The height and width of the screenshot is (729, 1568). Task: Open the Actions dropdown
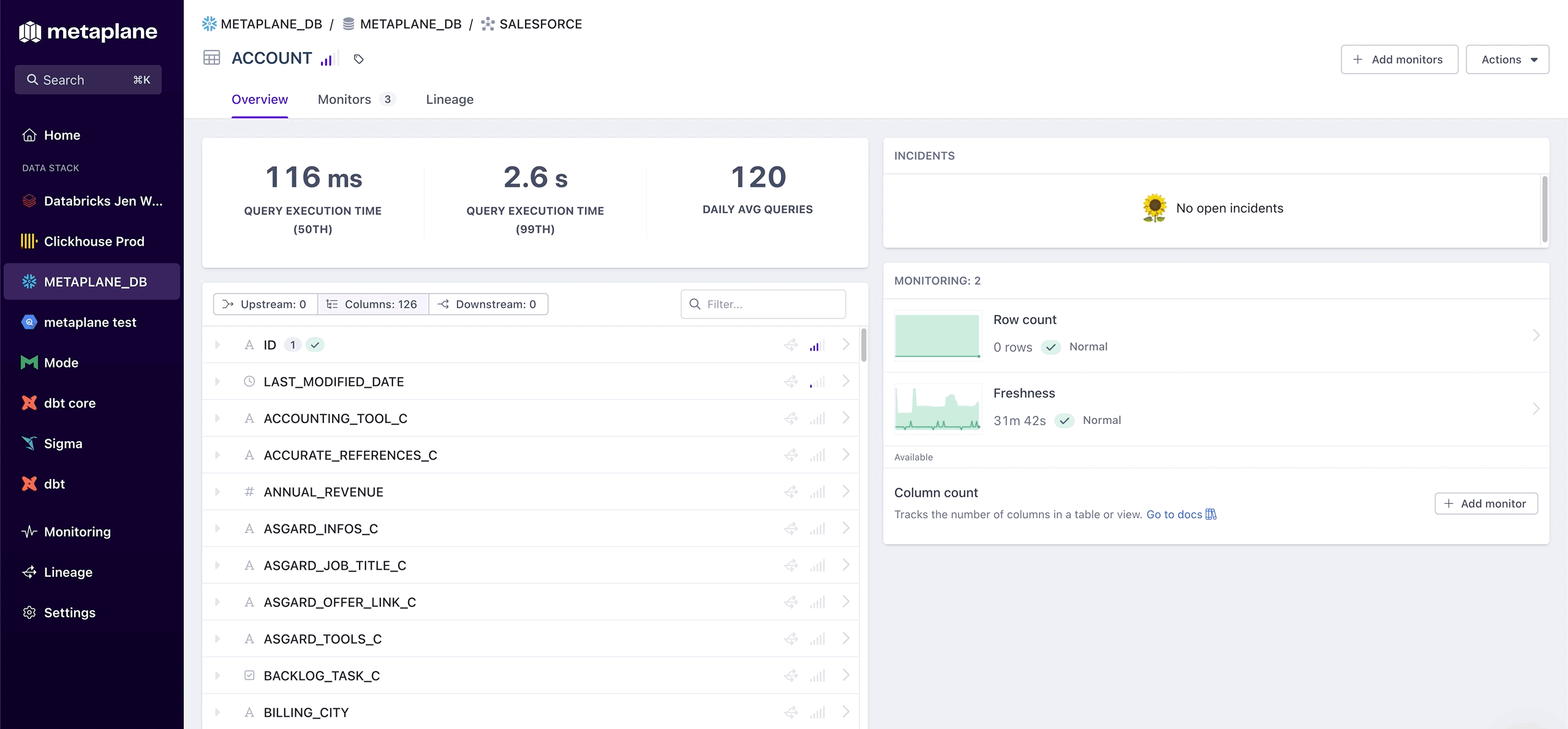coord(1507,59)
